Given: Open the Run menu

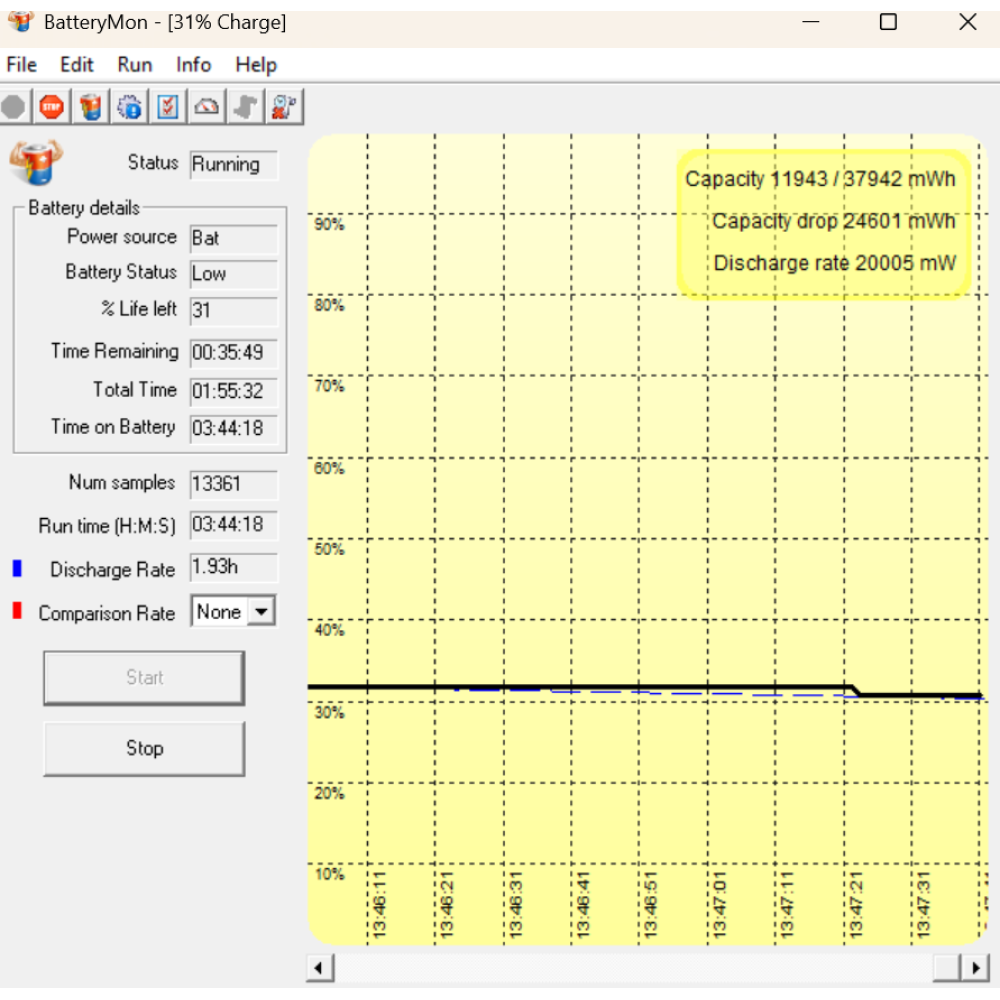Looking at the screenshot, I should (135, 65).
